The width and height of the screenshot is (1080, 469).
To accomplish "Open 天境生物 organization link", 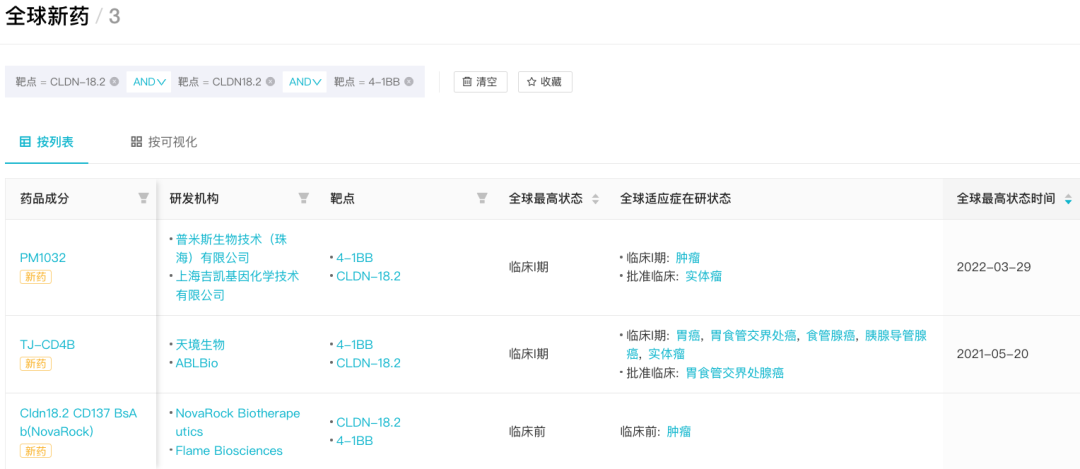I will 200,344.
